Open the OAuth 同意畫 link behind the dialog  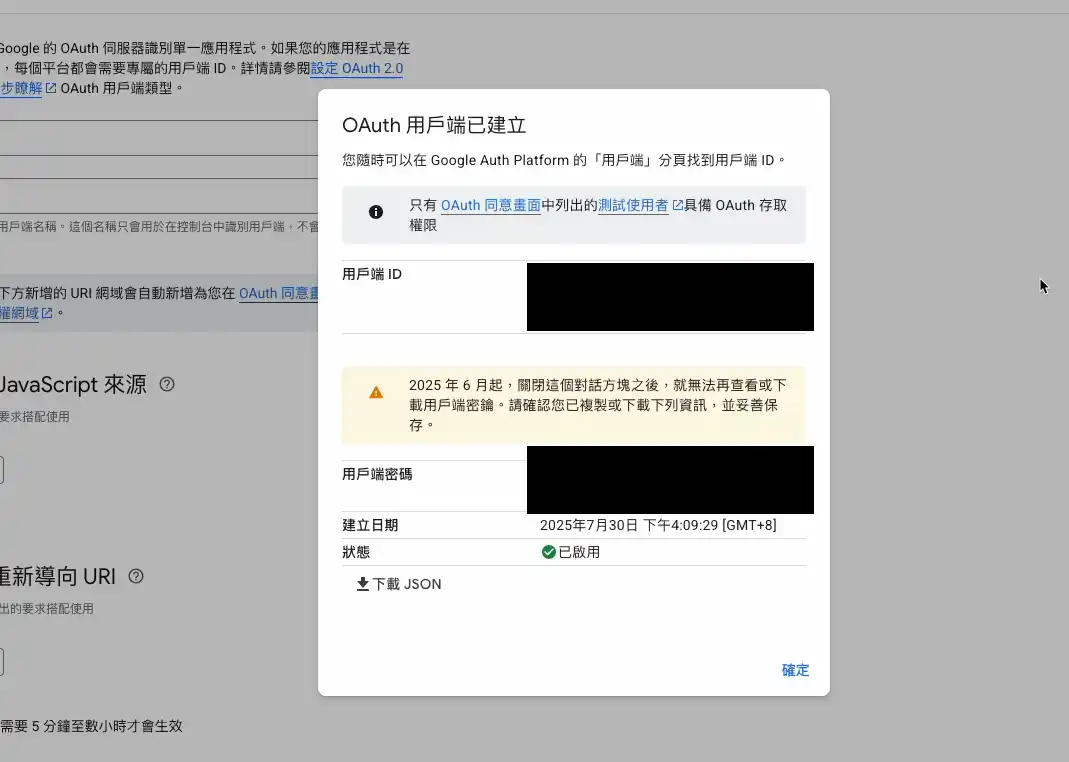pos(278,293)
